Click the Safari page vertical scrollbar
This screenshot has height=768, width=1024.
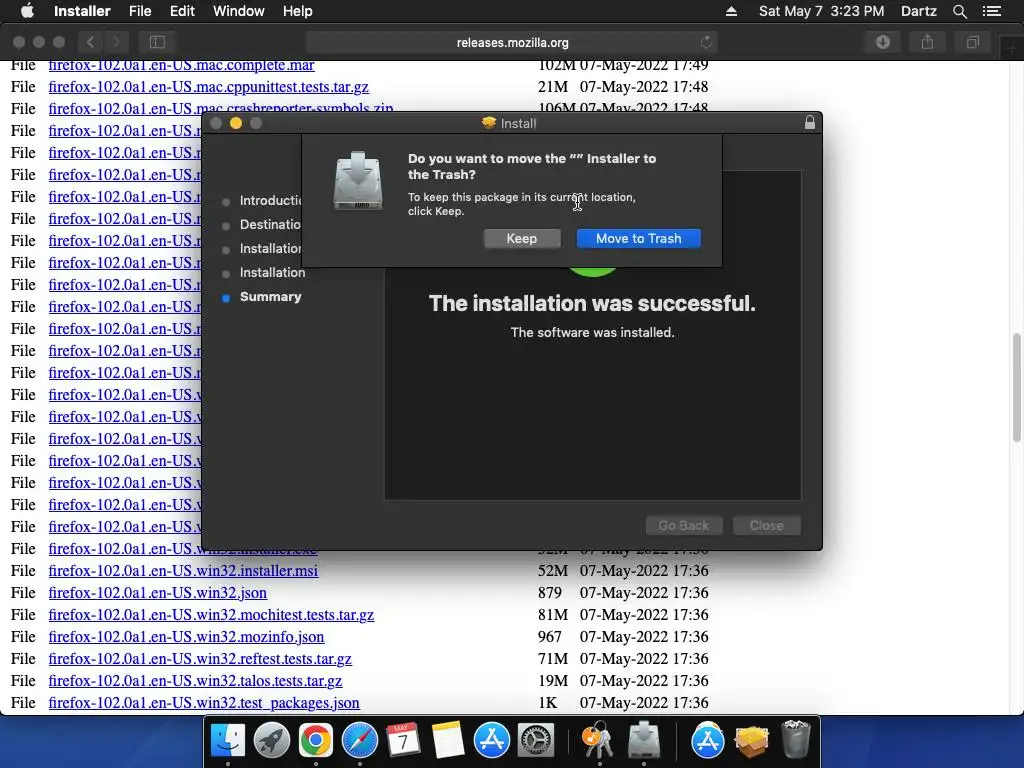[1016, 387]
